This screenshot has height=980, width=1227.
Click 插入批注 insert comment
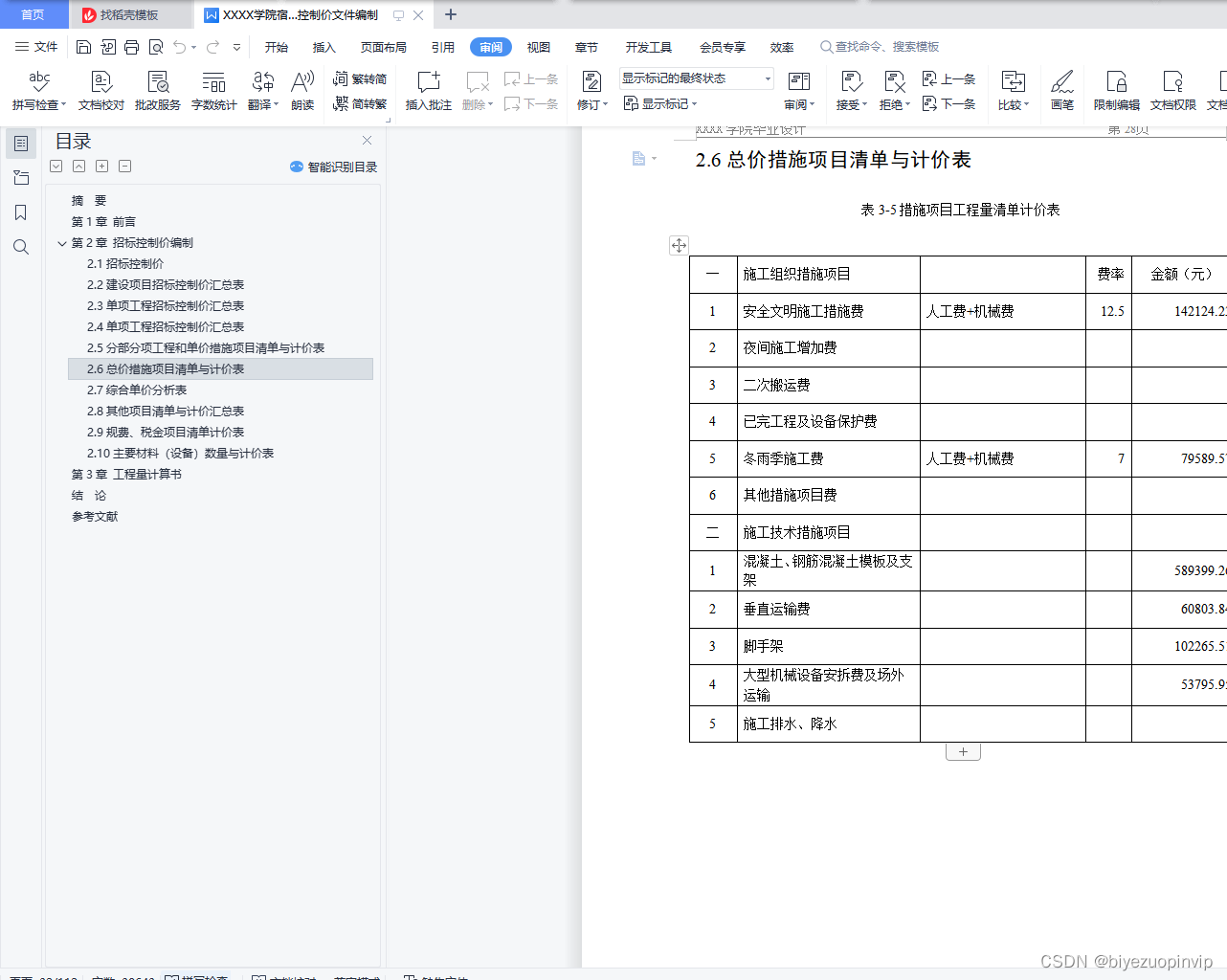[x=428, y=91]
